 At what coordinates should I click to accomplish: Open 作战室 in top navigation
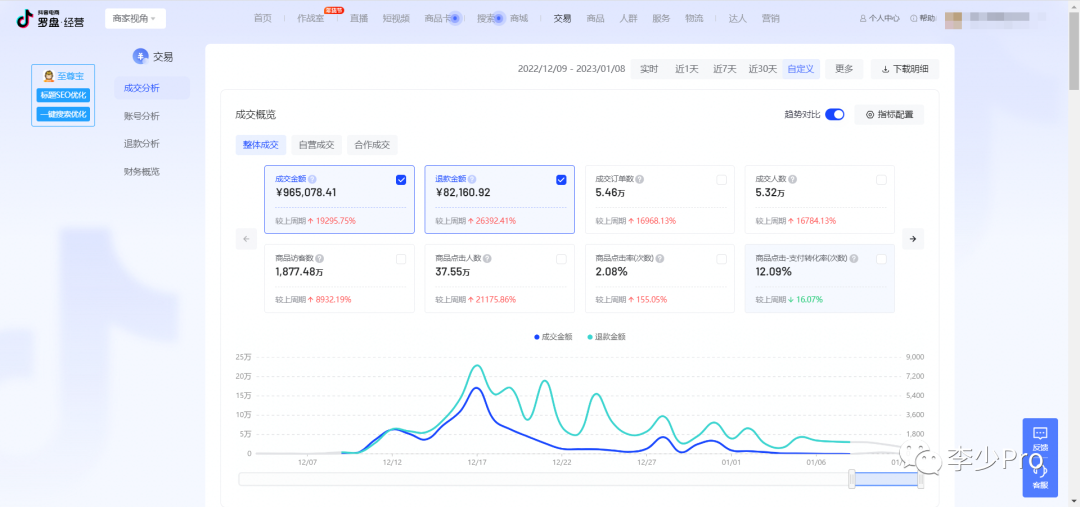[x=311, y=19]
